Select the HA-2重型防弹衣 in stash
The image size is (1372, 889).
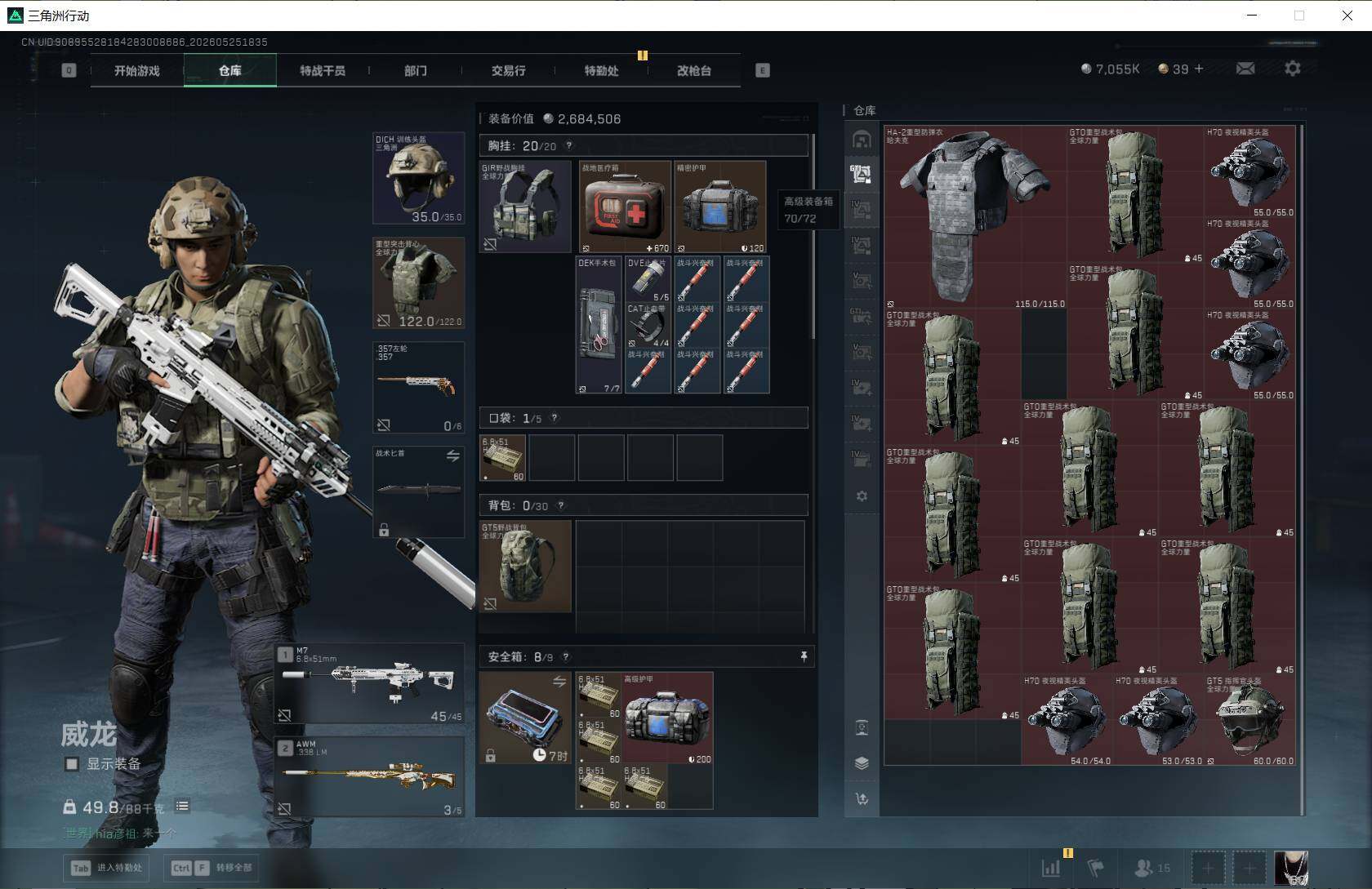[x=976, y=217]
